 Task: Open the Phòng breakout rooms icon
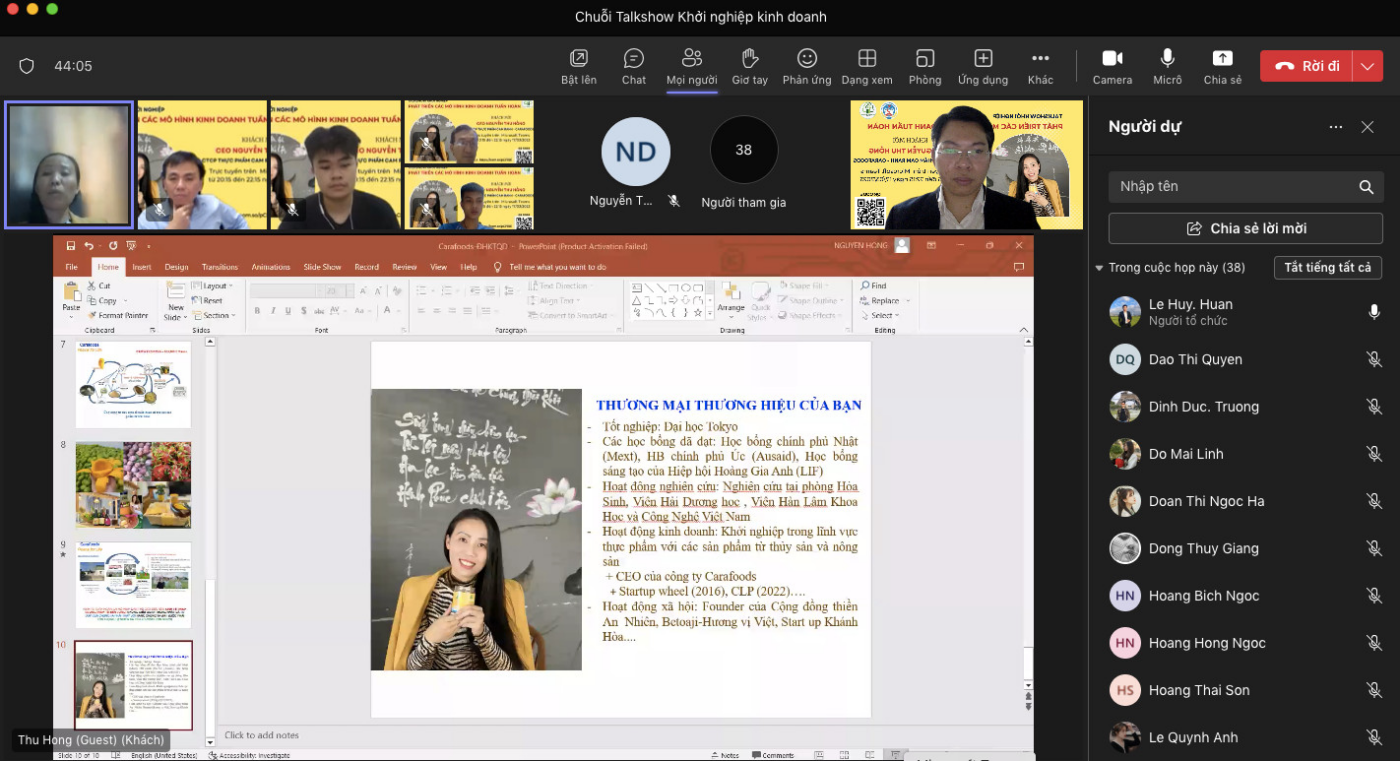[925, 59]
